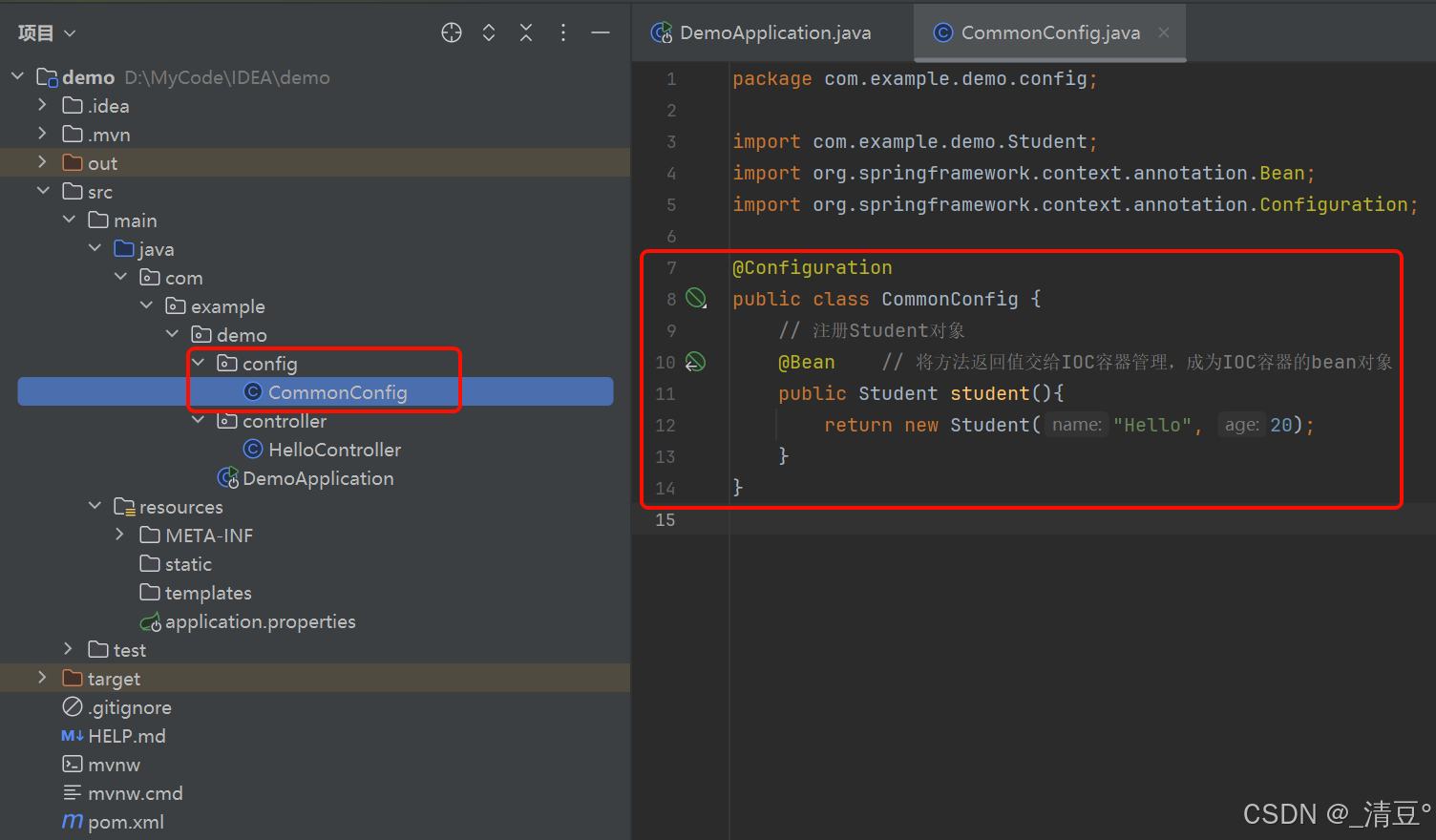The width and height of the screenshot is (1436, 840).
Task: Select the HELP.md file
Action: click(x=127, y=736)
